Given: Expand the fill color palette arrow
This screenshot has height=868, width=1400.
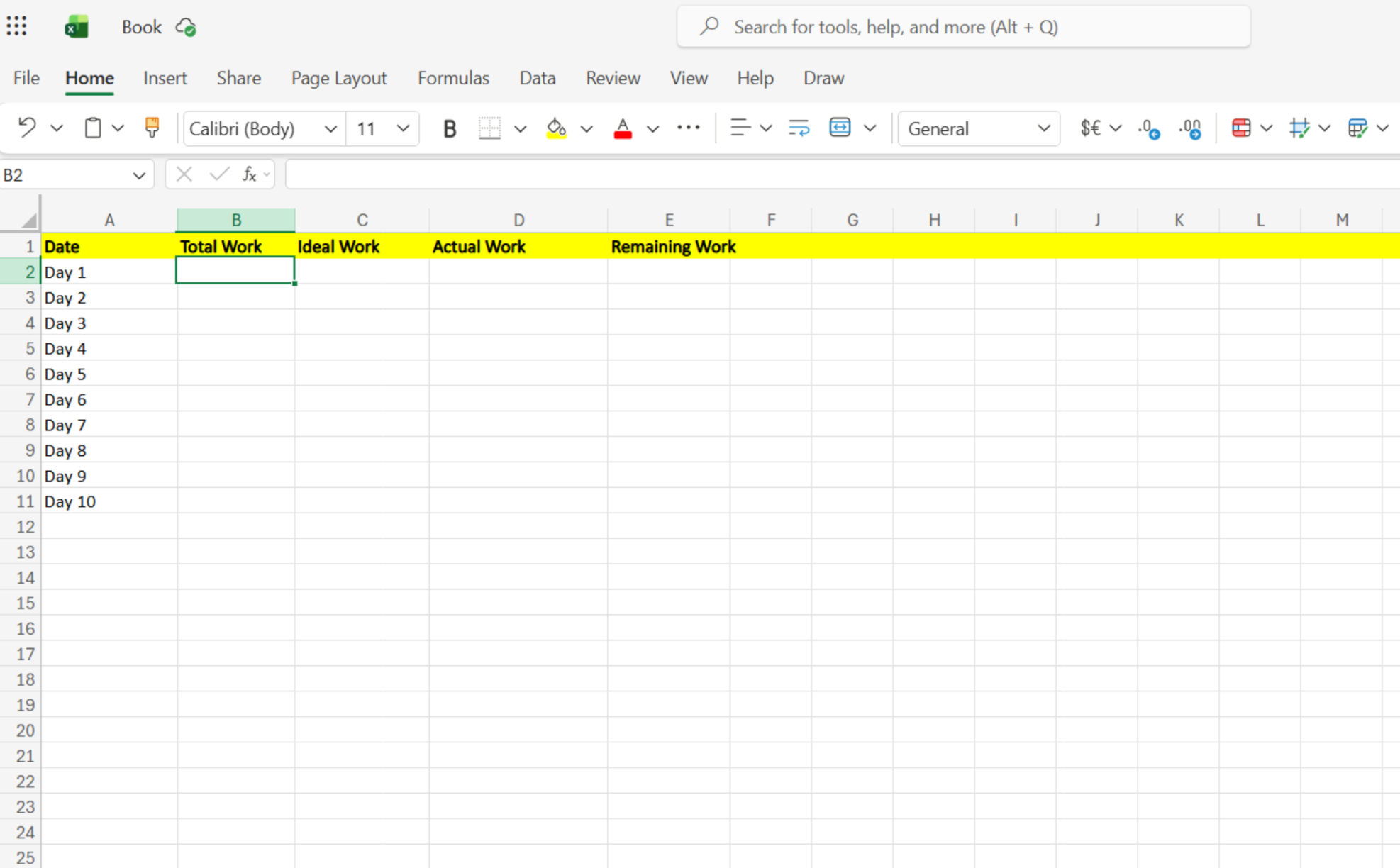Looking at the screenshot, I should coord(587,129).
